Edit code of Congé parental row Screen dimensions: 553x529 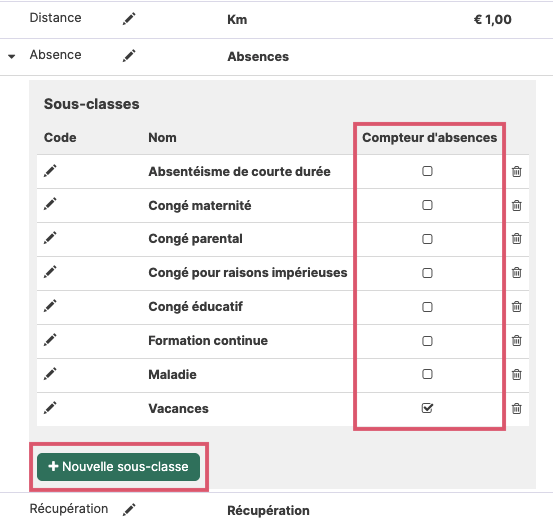tap(50, 238)
